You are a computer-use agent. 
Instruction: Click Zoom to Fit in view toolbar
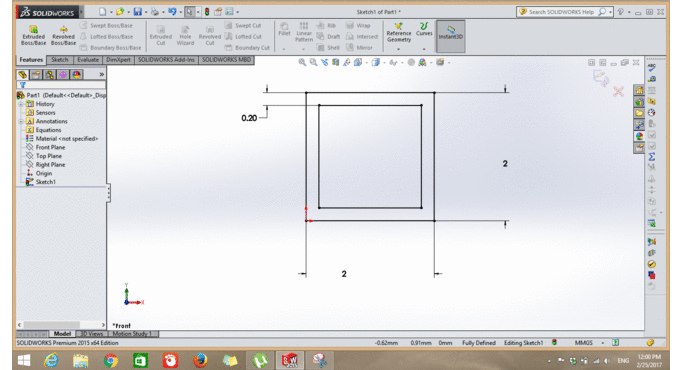click(x=302, y=62)
